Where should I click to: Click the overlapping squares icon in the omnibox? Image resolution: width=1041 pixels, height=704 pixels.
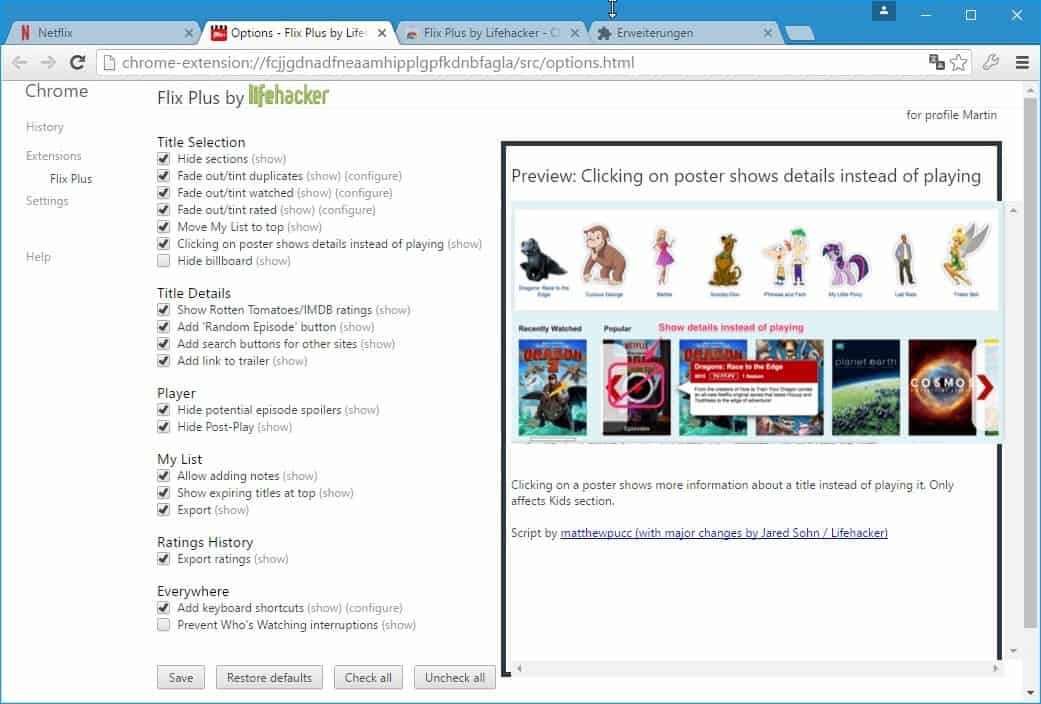click(x=935, y=61)
